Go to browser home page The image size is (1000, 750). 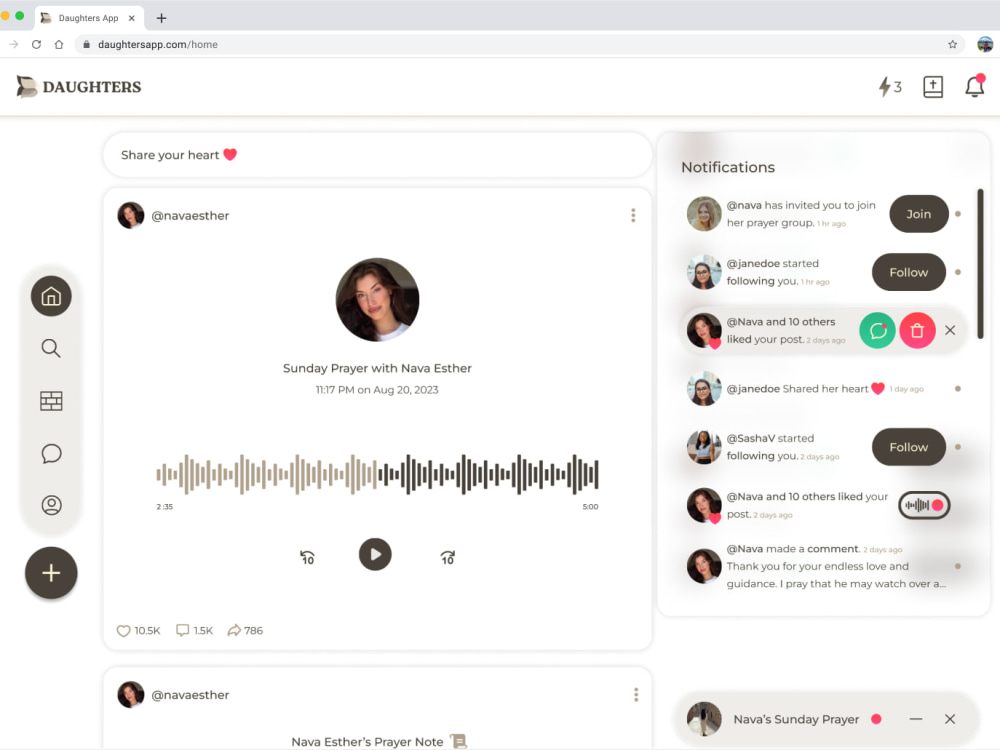[x=59, y=45]
